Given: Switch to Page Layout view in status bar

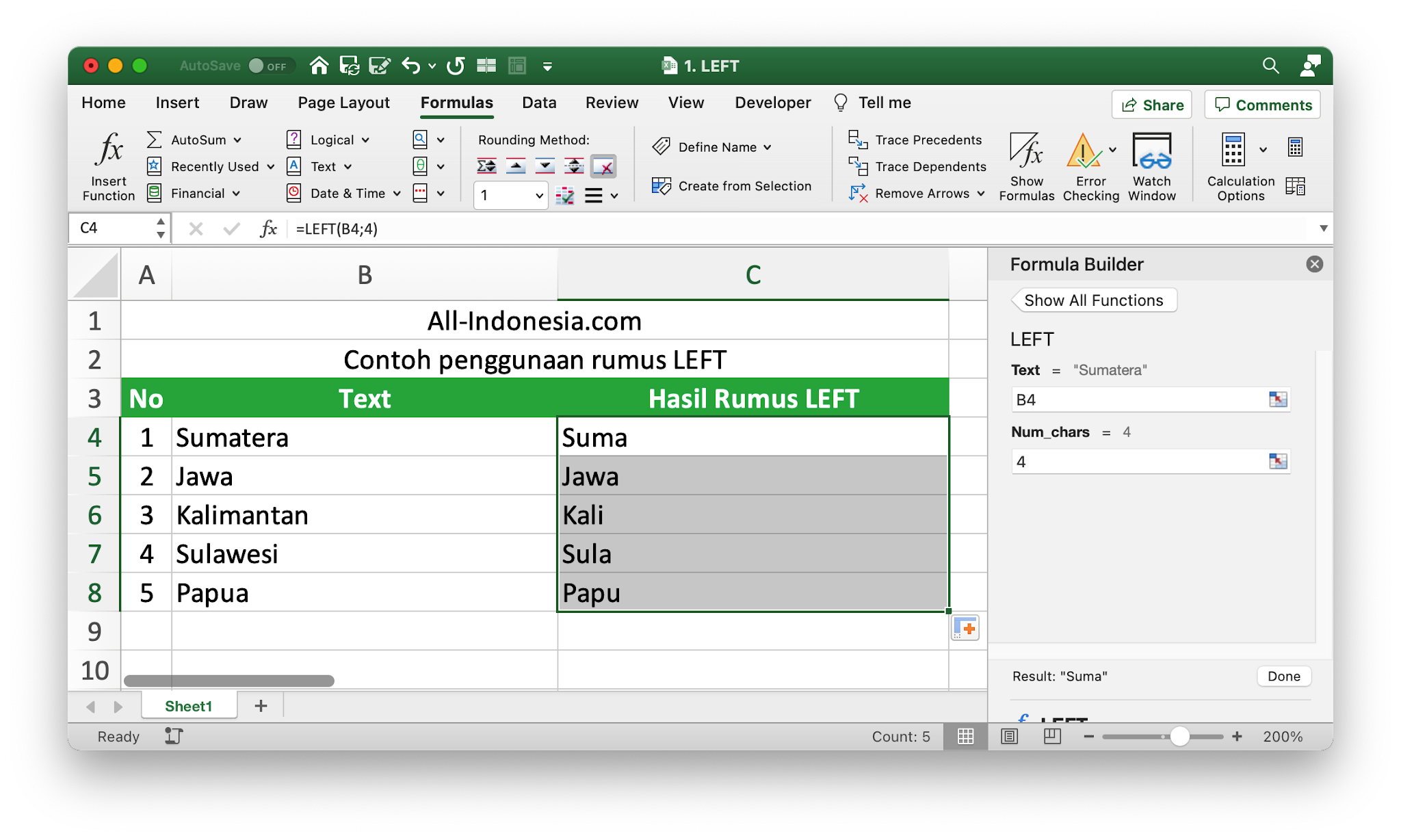Looking at the screenshot, I should (x=1009, y=737).
